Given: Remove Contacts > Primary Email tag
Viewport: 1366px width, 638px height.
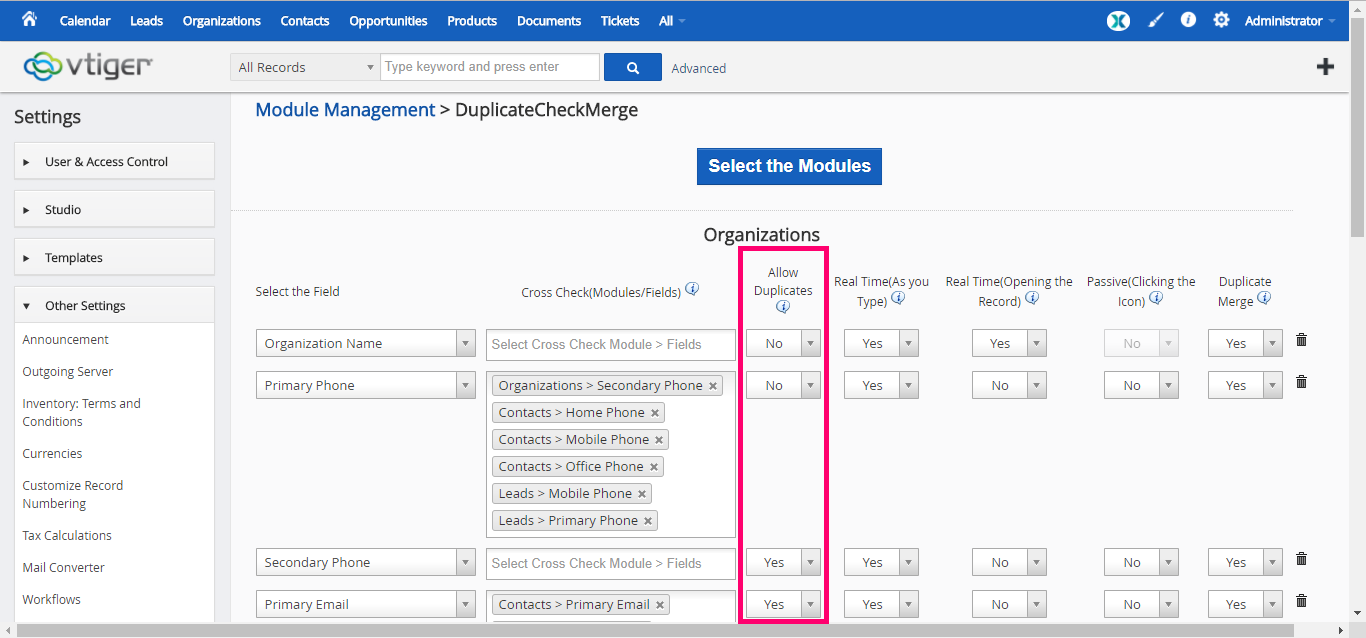Looking at the screenshot, I should 660,605.
